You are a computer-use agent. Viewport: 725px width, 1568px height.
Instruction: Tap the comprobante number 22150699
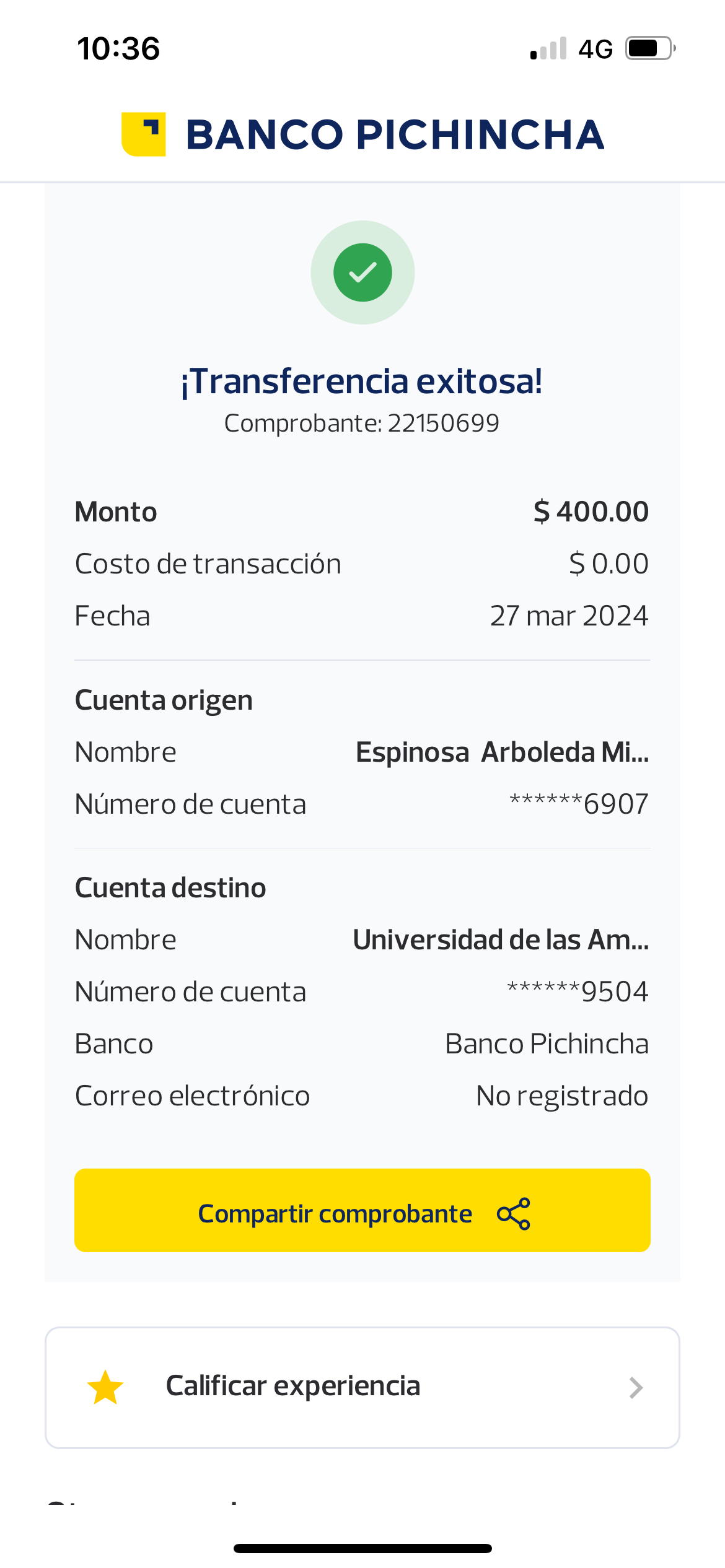tap(443, 424)
